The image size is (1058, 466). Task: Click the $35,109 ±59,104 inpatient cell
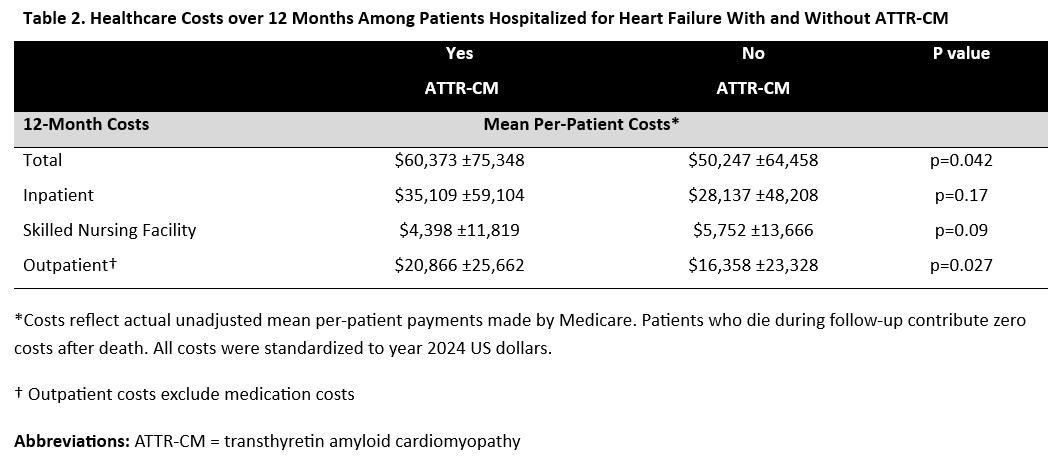pos(459,194)
